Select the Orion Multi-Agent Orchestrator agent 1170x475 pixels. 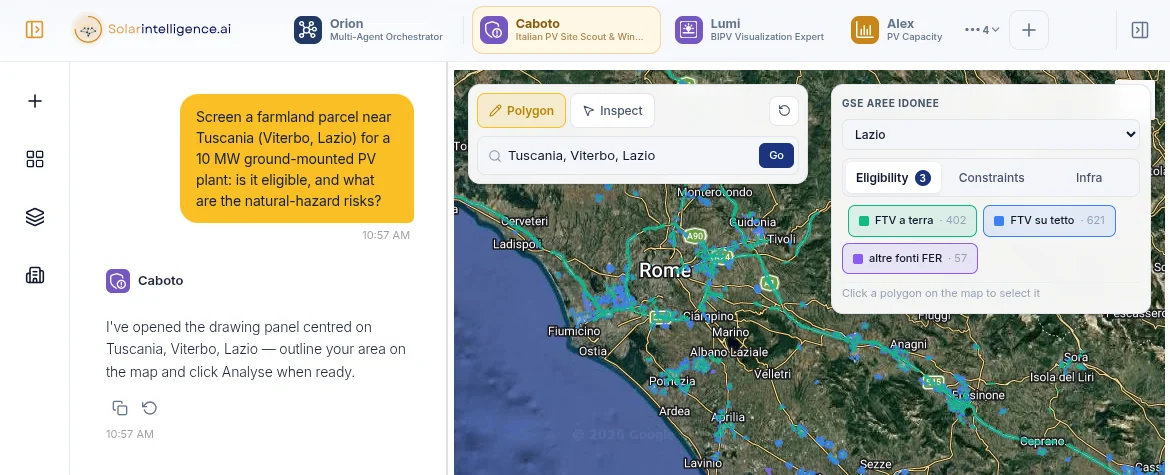click(369, 30)
